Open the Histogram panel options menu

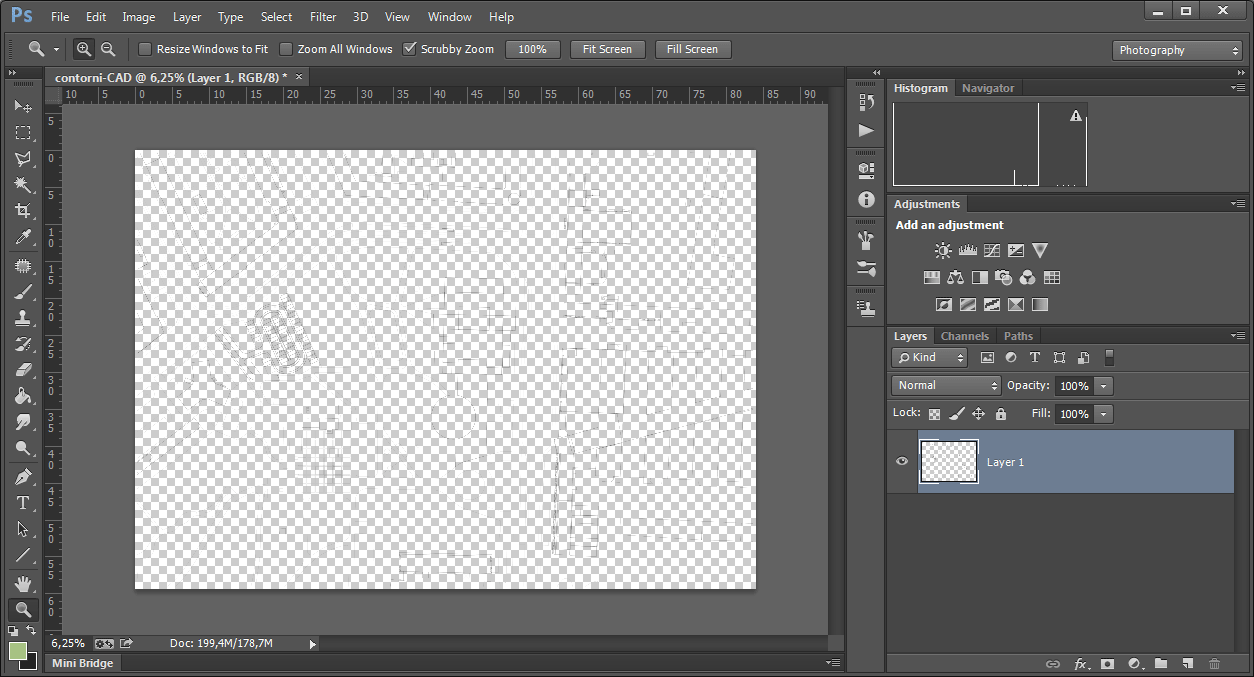click(x=1238, y=88)
